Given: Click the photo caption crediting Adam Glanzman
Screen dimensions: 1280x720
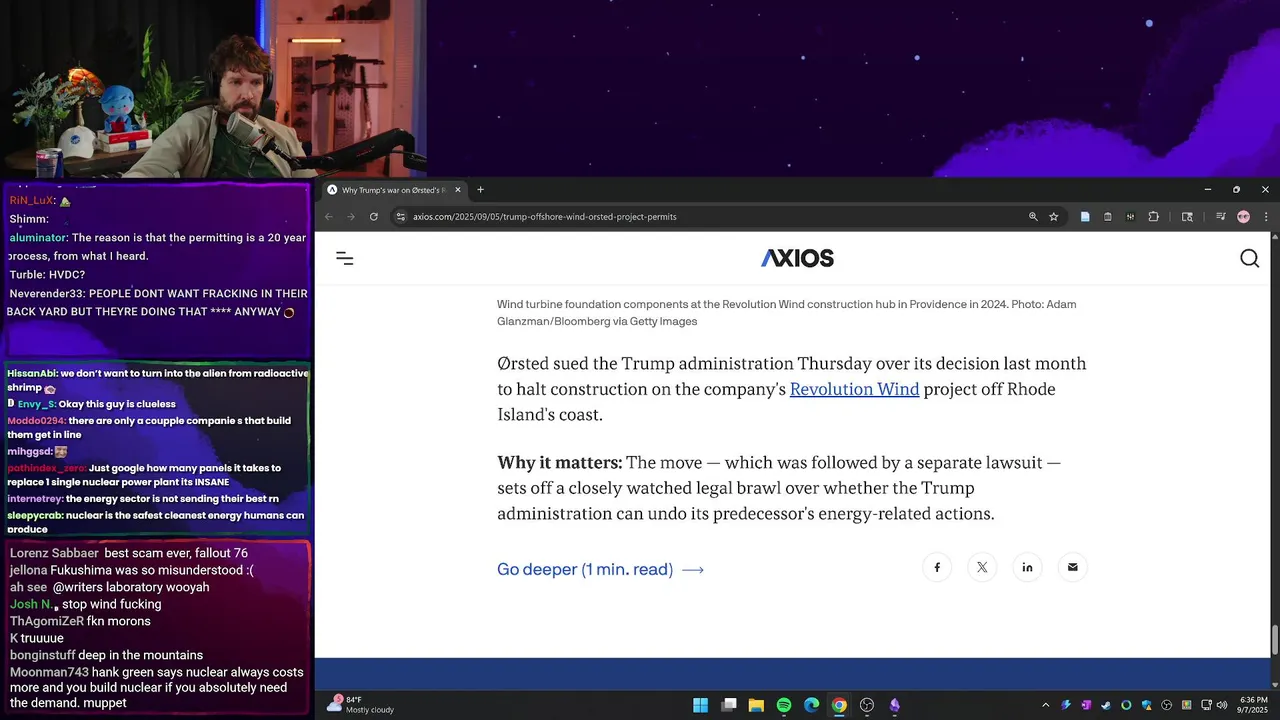Looking at the screenshot, I should pyautogui.click(x=787, y=313).
